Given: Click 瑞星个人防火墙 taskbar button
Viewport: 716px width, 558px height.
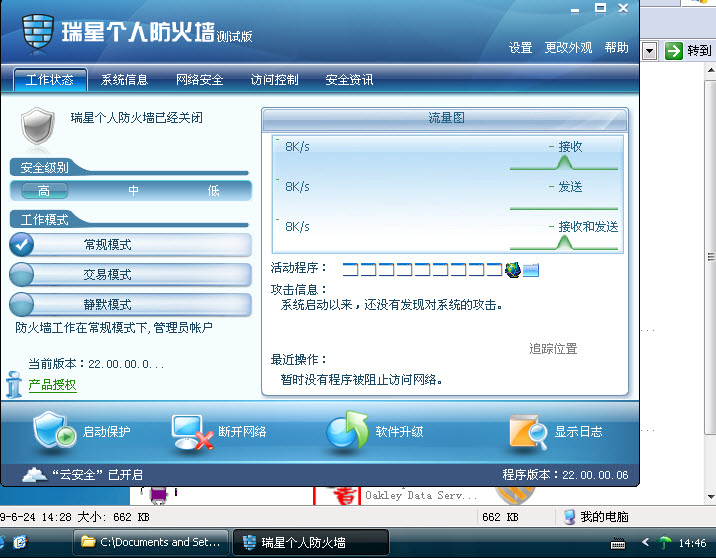Looking at the screenshot, I should (x=311, y=542).
